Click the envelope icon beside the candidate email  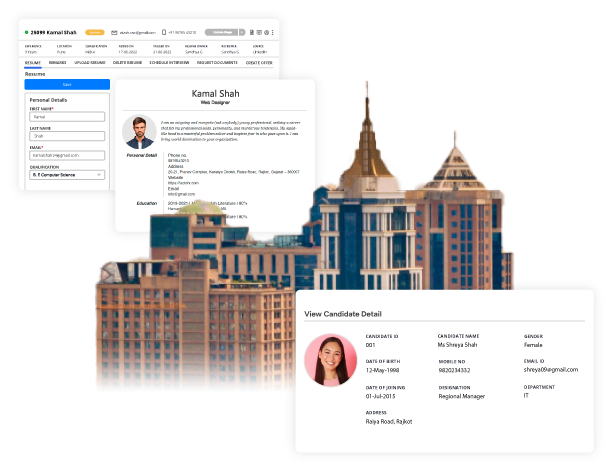click(116, 32)
